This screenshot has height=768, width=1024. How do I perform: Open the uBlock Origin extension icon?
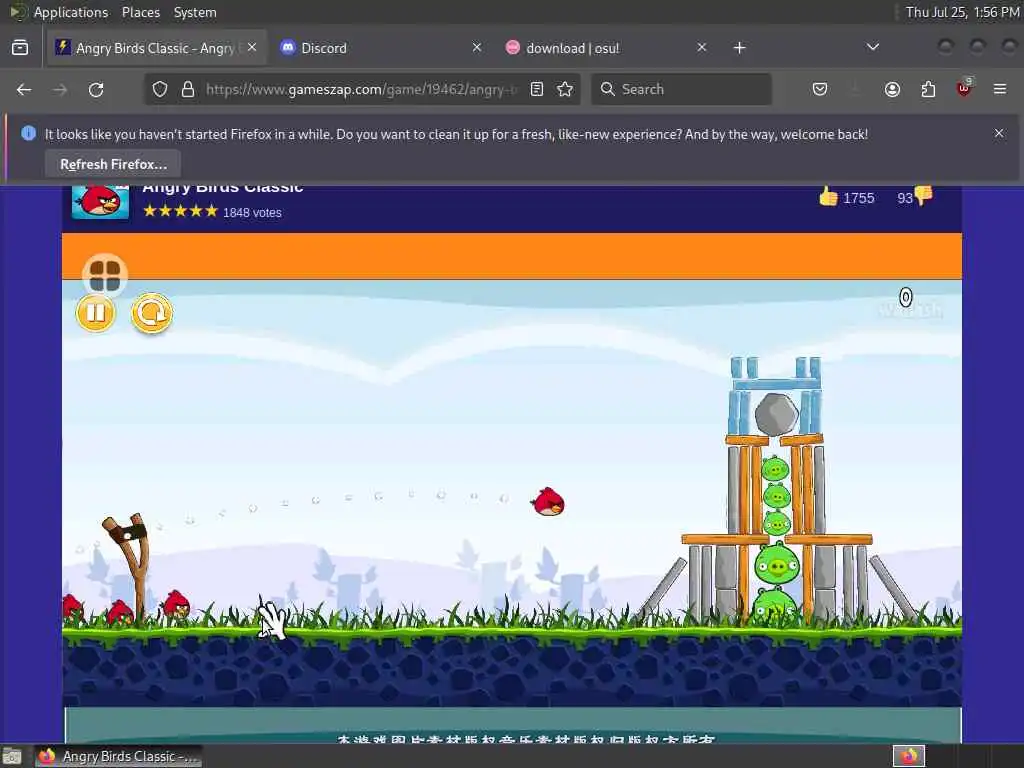point(964,88)
